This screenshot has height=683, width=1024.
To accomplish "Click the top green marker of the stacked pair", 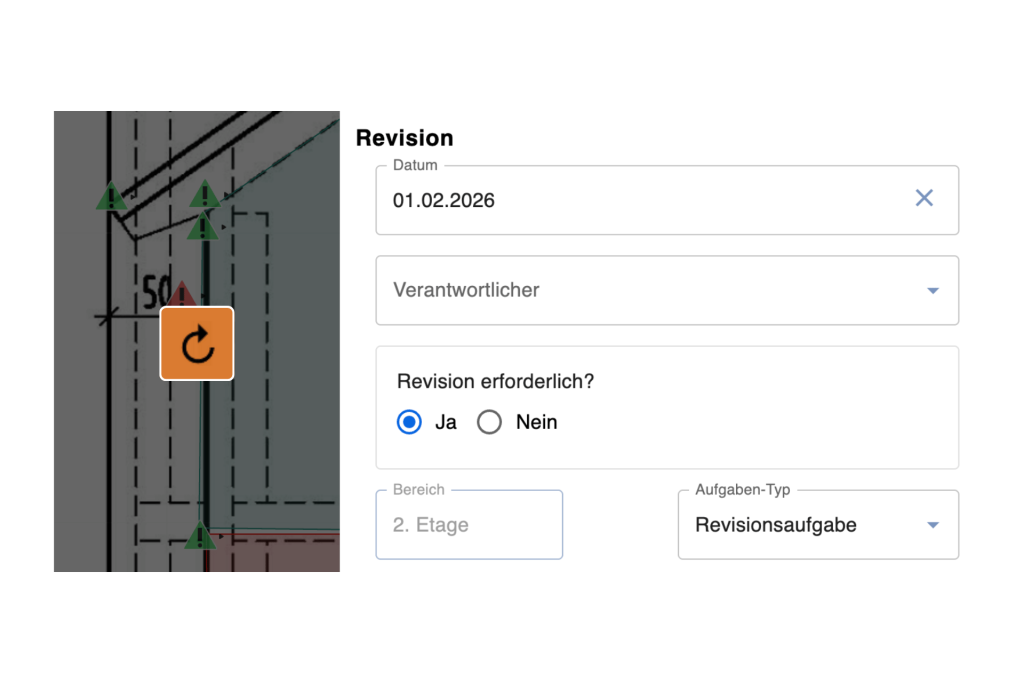I will tap(206, 196).
